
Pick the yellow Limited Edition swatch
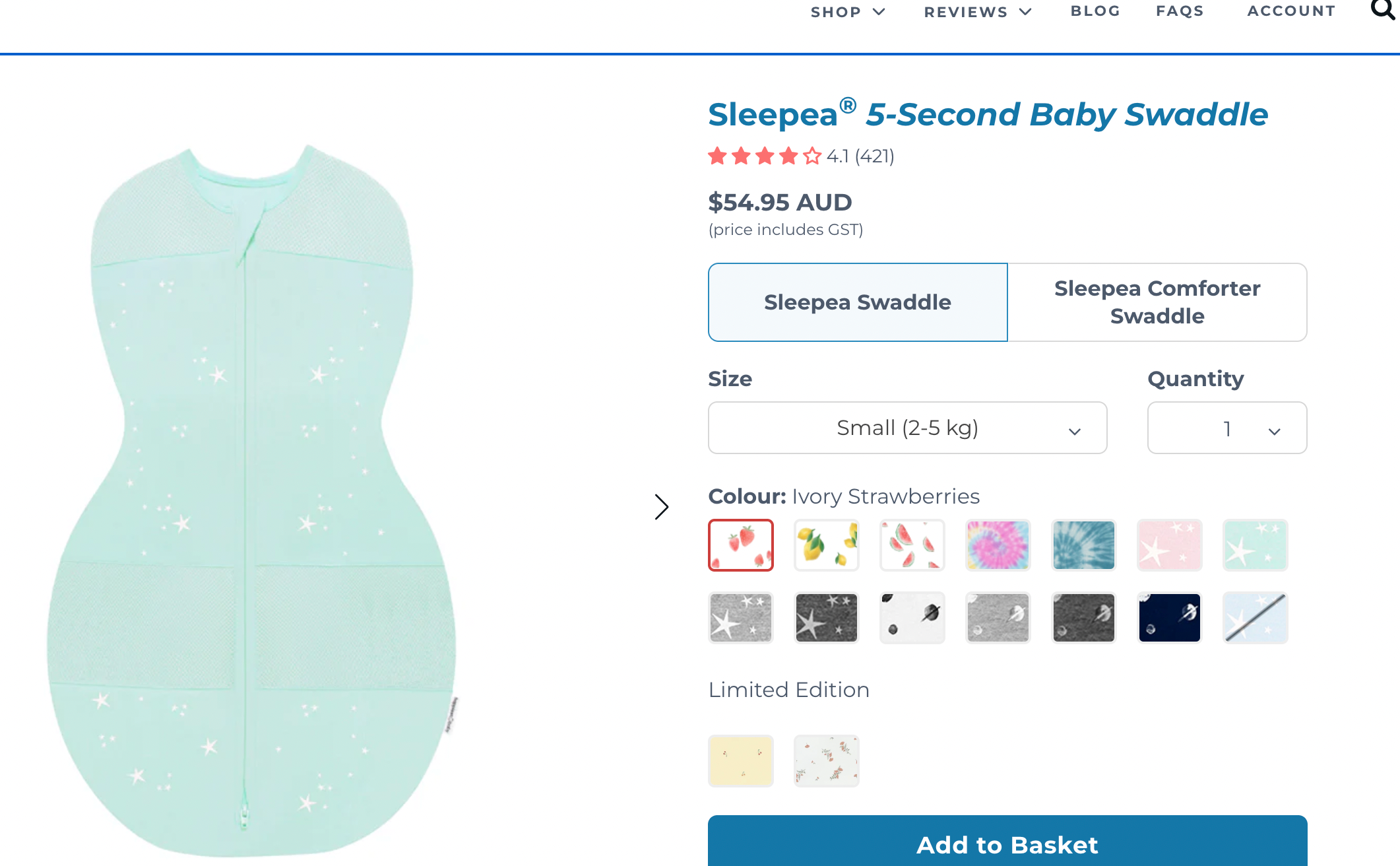coord(740,760)
